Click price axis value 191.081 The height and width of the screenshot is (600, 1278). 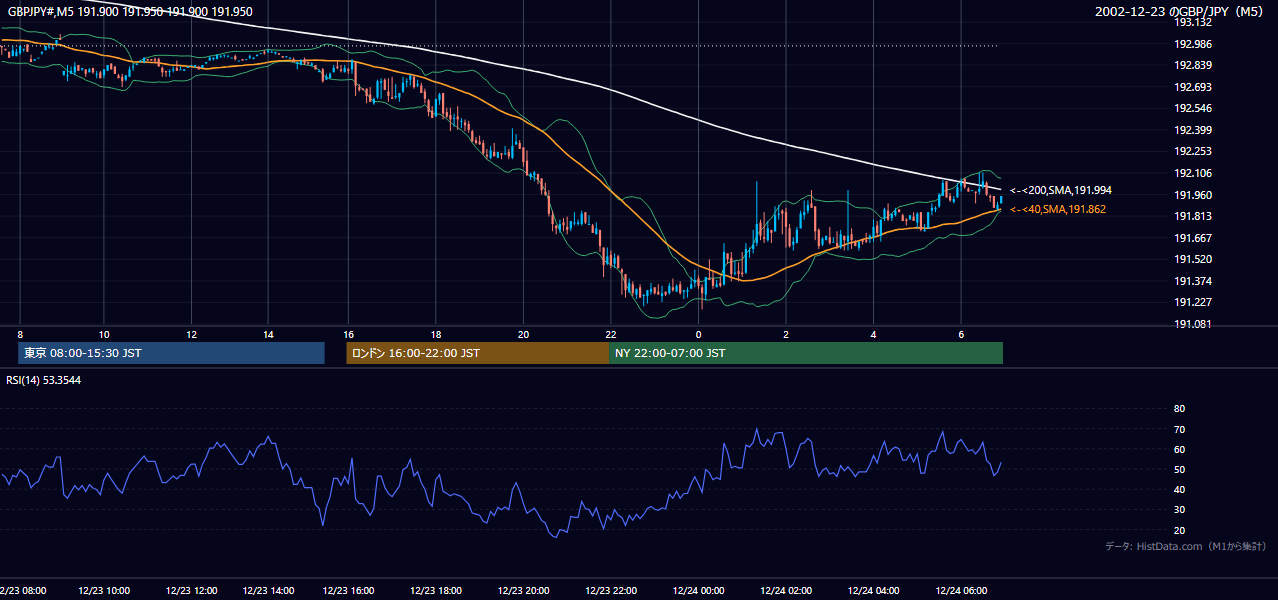(1193, 324)
